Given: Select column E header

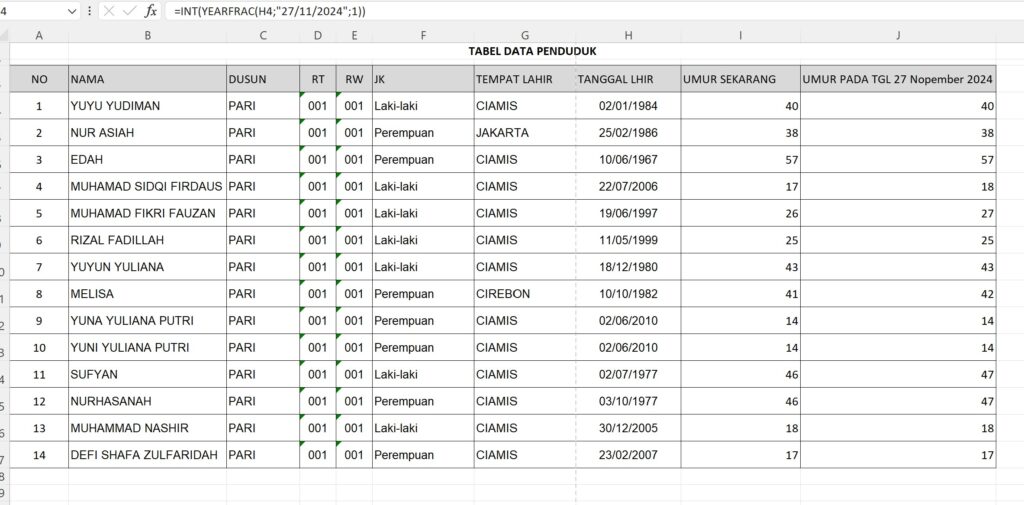Looking at the screenshot, I should (355, 36).
